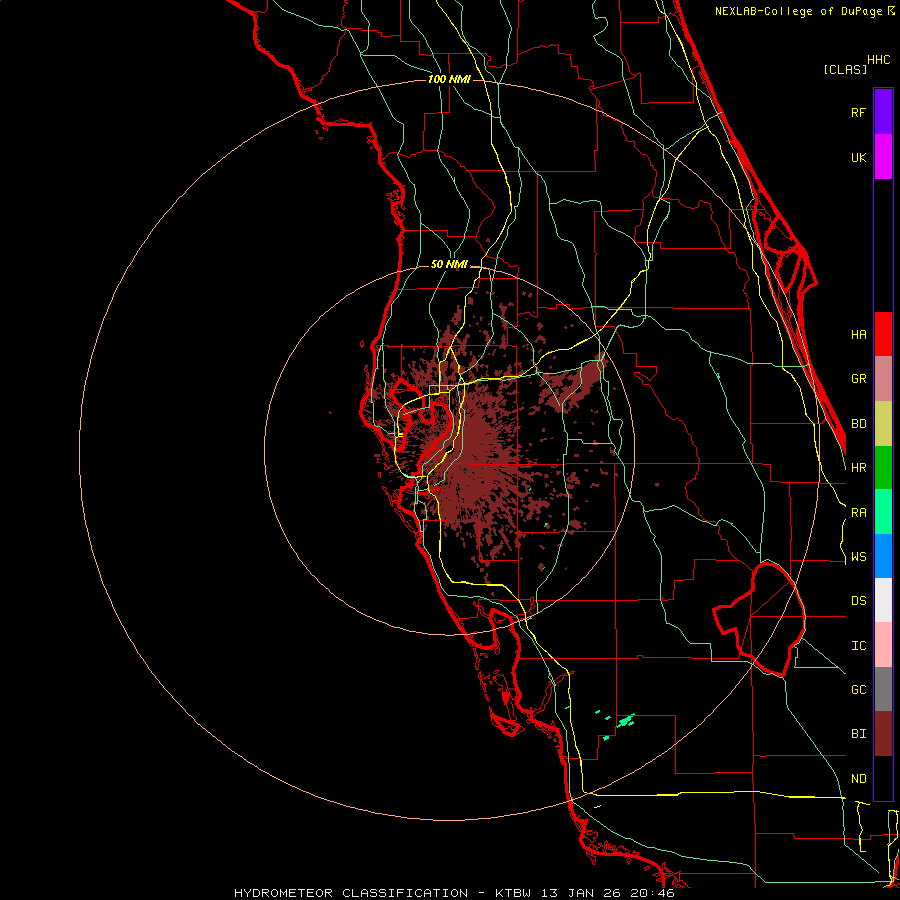This screenshot has height=900, width=900.
Task: Select the gray GC legend swatch
Action: (x=883, y=689)
